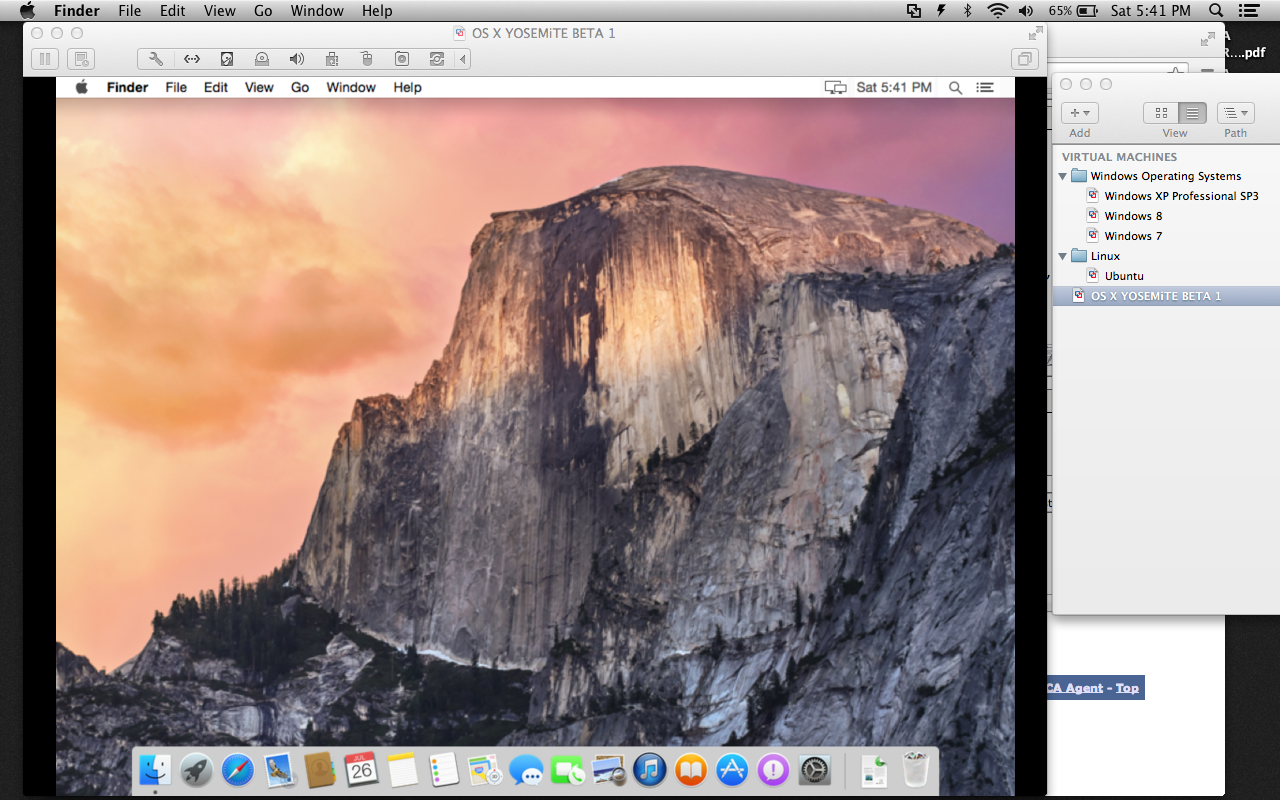Viewport: 1280px width, 800px height.
Task: Open Notification Center in guest menu bar
Action: (985, 87)
